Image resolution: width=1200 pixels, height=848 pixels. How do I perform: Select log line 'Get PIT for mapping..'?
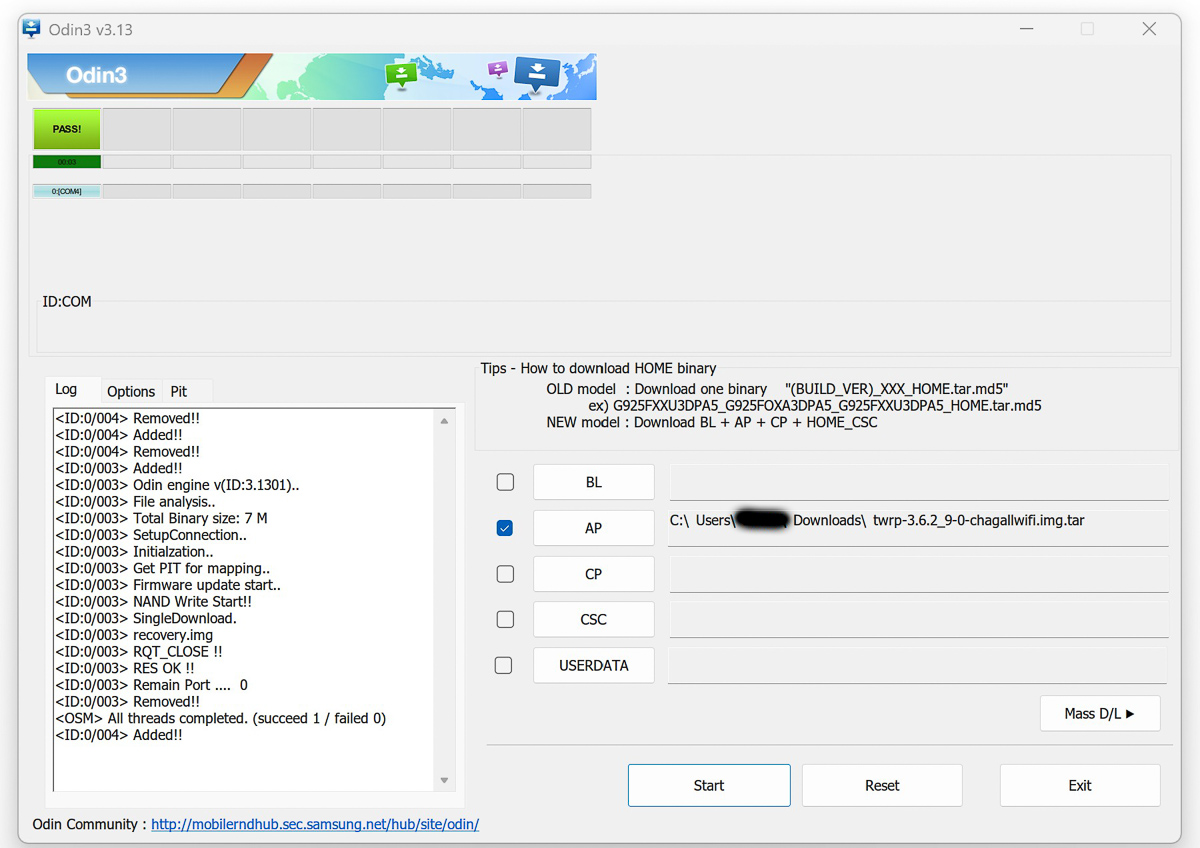163,568
